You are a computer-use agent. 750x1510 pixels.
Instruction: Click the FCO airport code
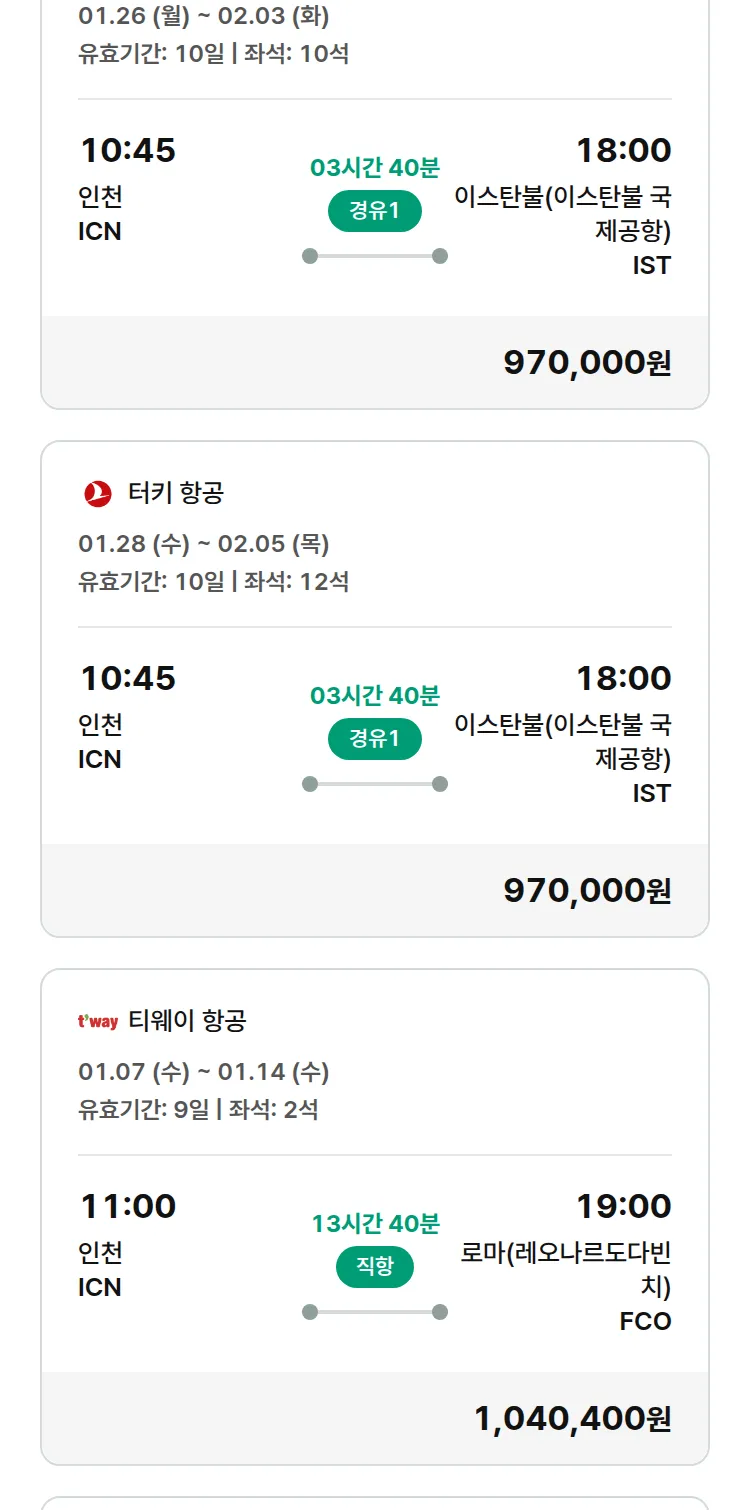tap(645, 1321)
